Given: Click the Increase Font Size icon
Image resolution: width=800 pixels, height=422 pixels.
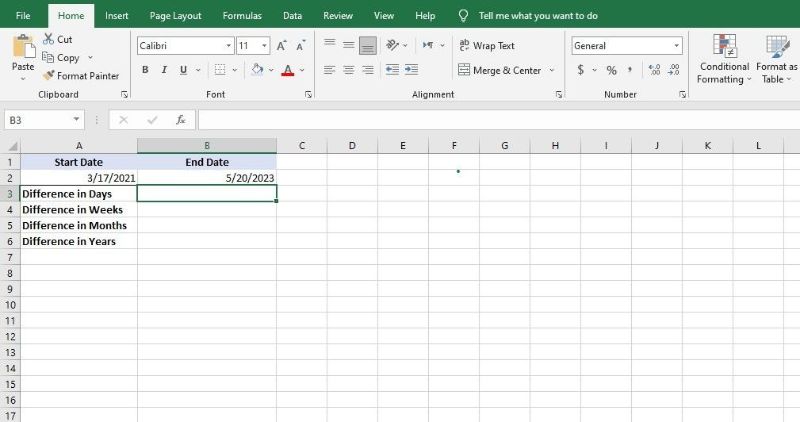Looking at the screenshot, I should pos(282,46).
